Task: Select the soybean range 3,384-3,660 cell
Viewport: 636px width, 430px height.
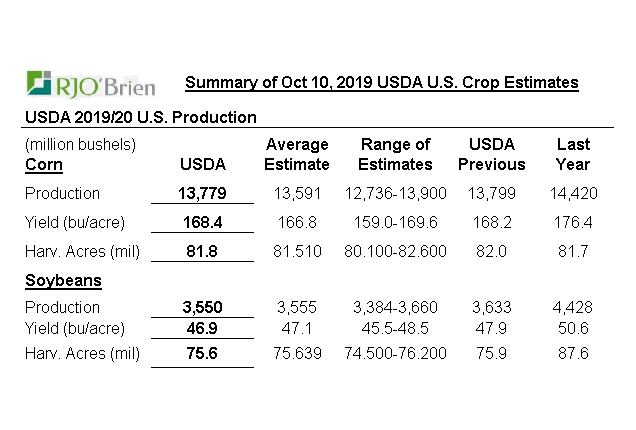Action: [395, 309]
